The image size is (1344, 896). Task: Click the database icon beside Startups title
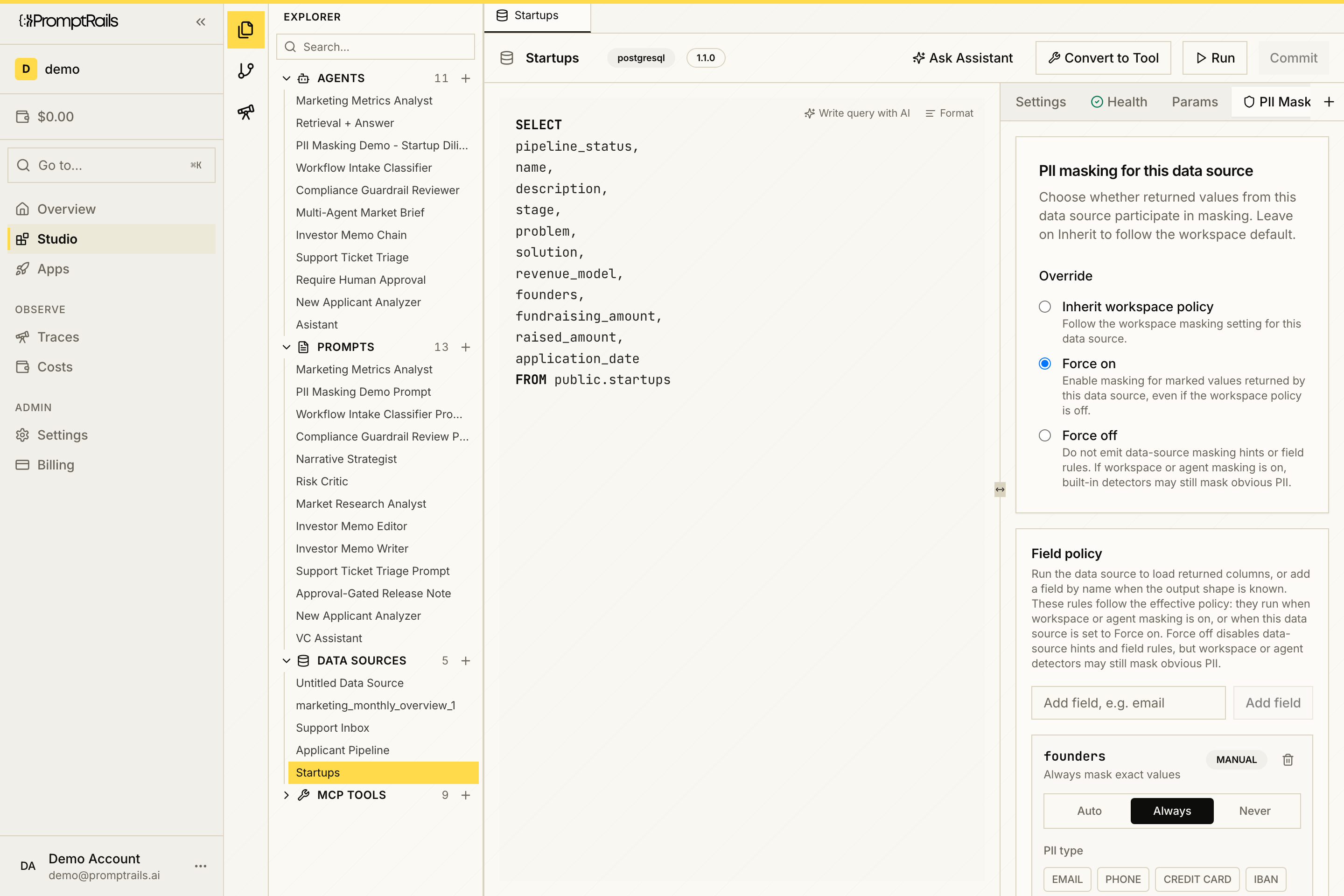tap(507, 58)
